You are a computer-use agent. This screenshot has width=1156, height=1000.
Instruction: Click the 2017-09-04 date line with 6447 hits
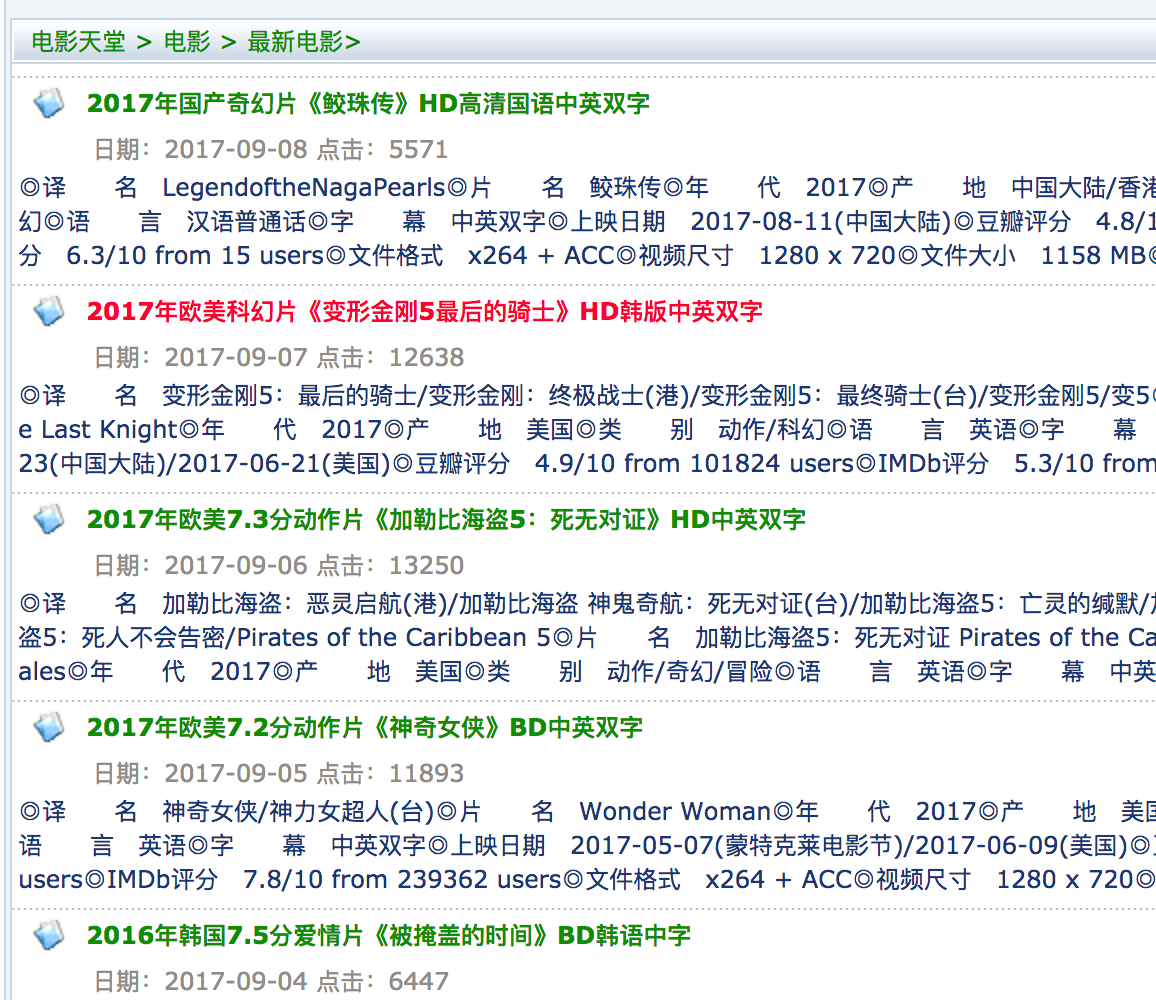pyautogui.click(x=270, y=981)
